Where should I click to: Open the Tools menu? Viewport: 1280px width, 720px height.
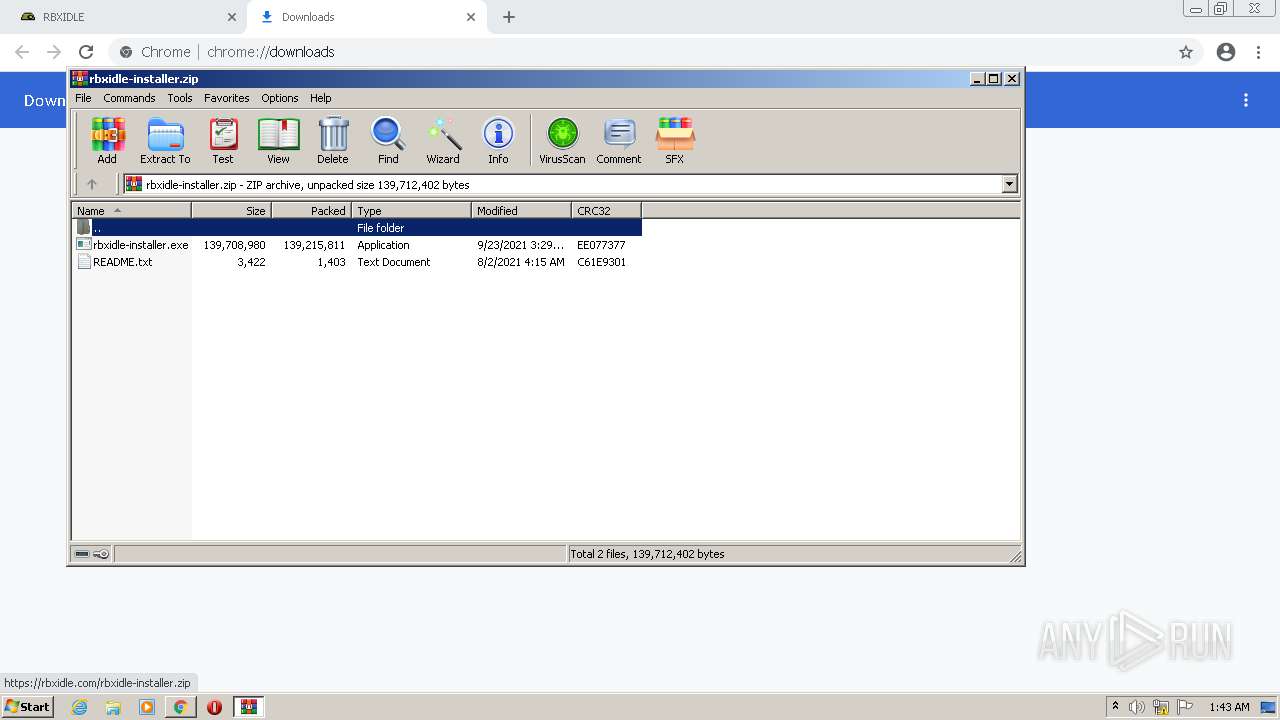pyautogui.click(x=180, y=98)
